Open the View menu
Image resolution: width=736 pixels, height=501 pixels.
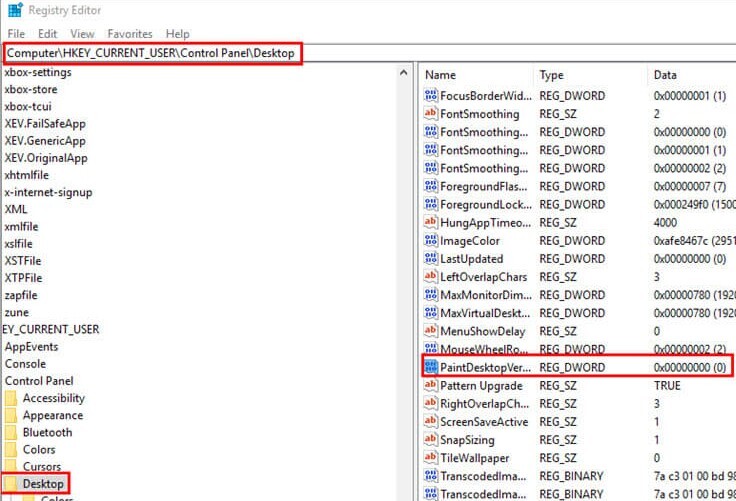(x=82, y=34)
